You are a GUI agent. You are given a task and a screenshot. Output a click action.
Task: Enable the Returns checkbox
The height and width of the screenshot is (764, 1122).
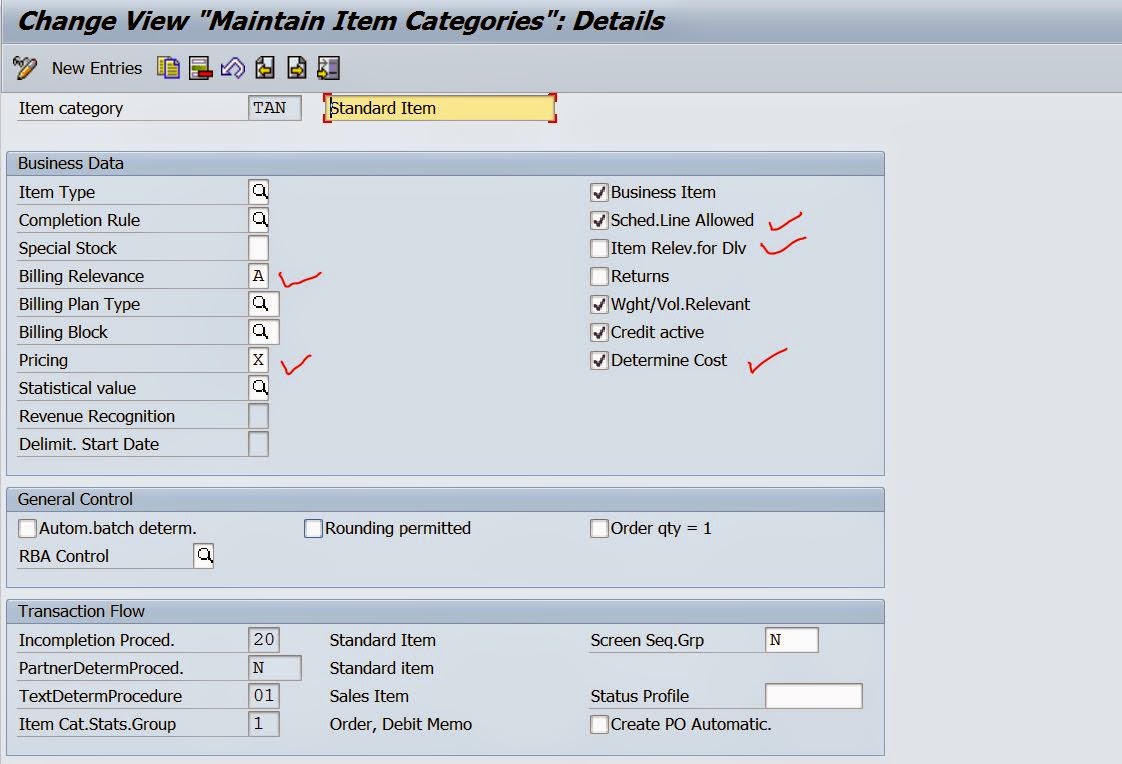(599, 276)
